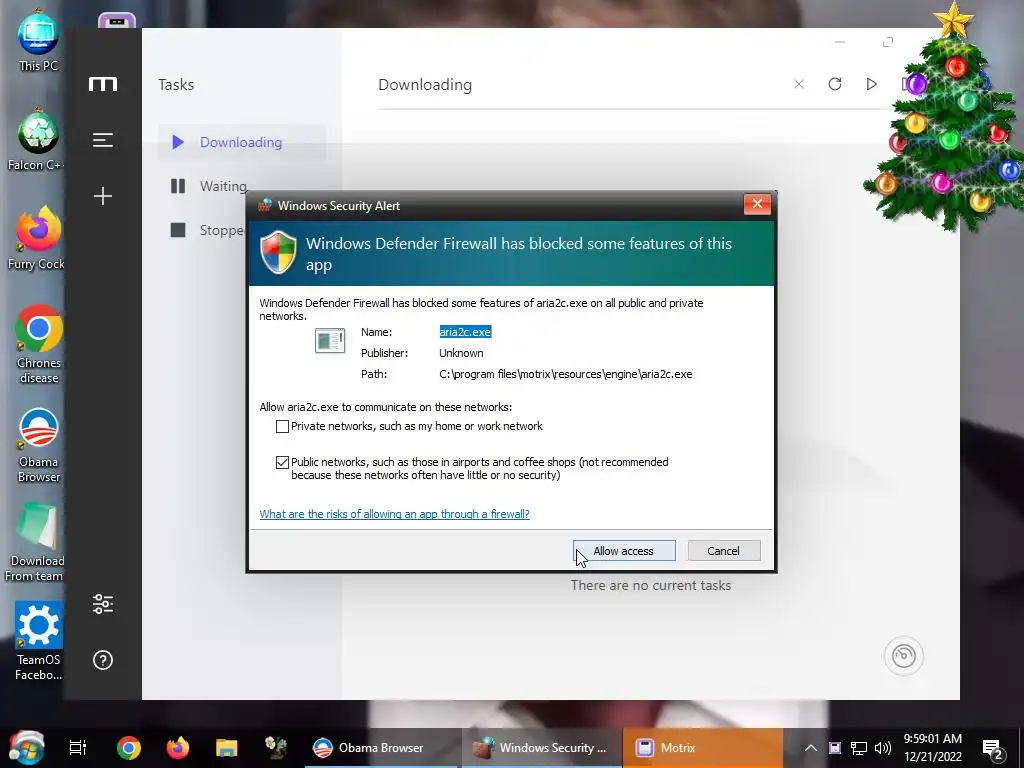Open the volume control tray icon
Screen dimensions: 1024x768
coord(883,748)
